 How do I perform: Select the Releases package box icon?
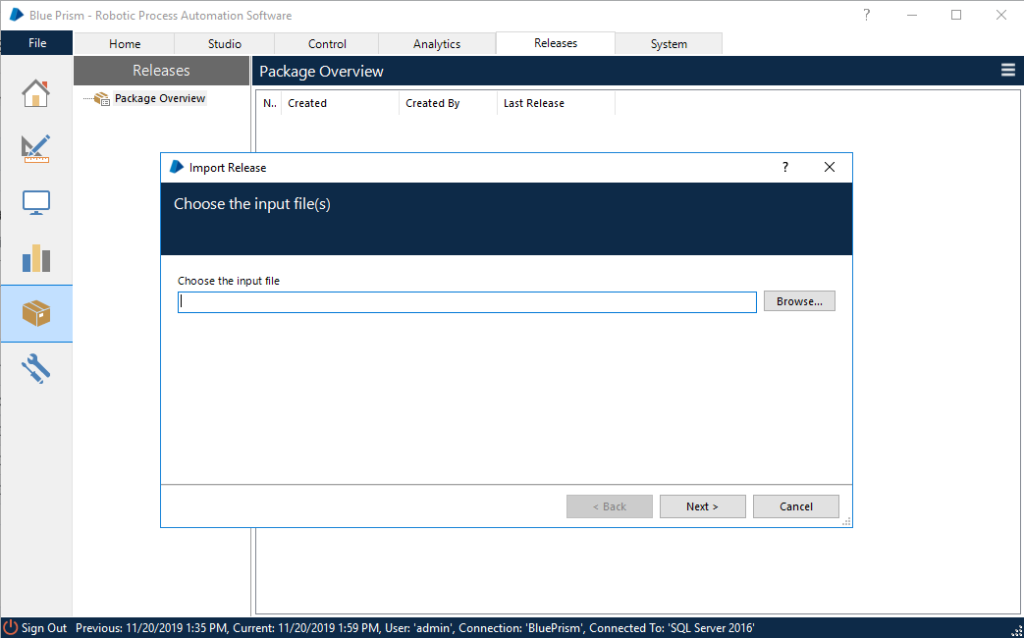(x=36, y=313)
